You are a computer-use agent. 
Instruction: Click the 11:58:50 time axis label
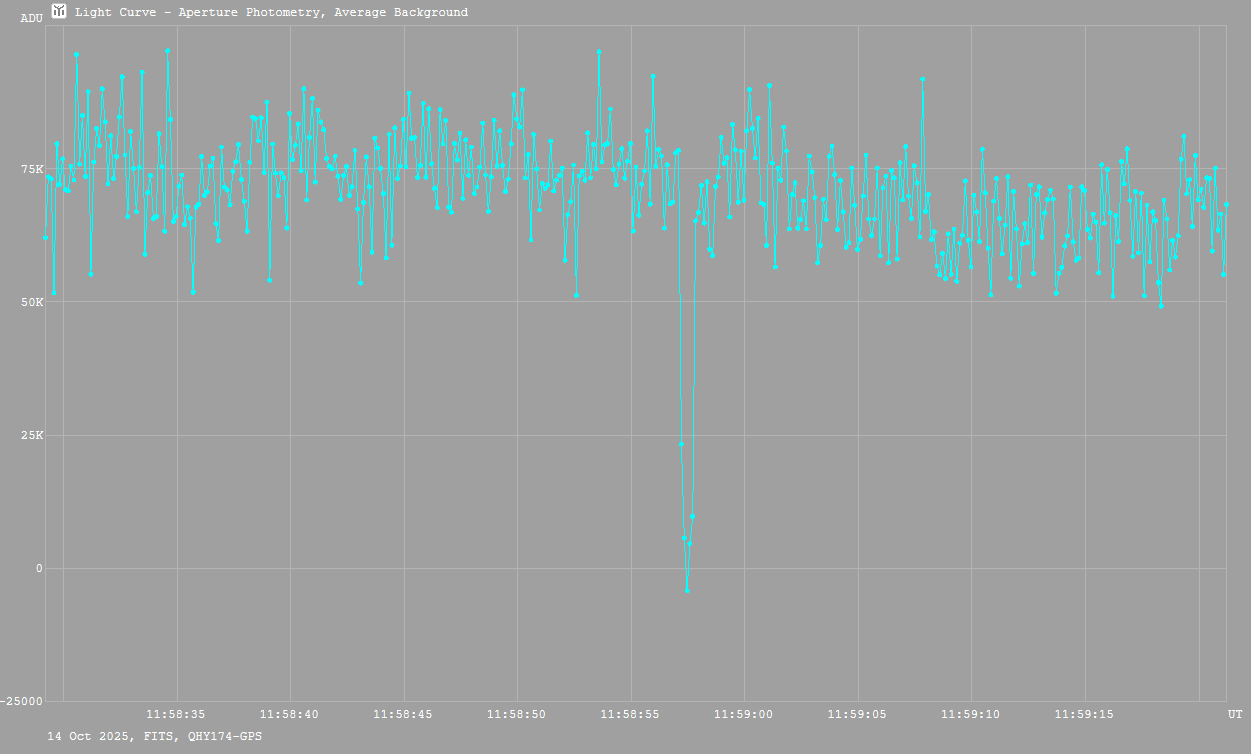click(516, 714)
